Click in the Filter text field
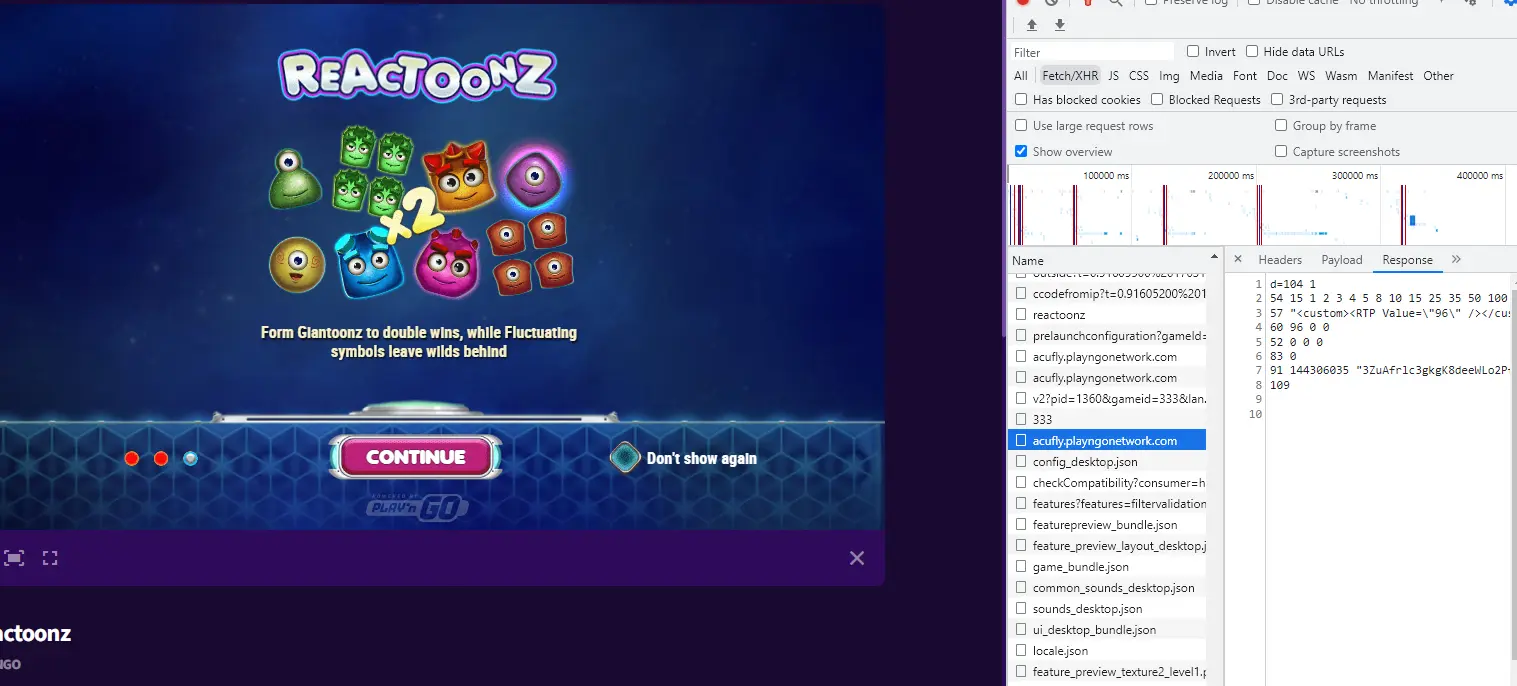Viewport: 1517px width, 686px height. (x=1092, y=52)
